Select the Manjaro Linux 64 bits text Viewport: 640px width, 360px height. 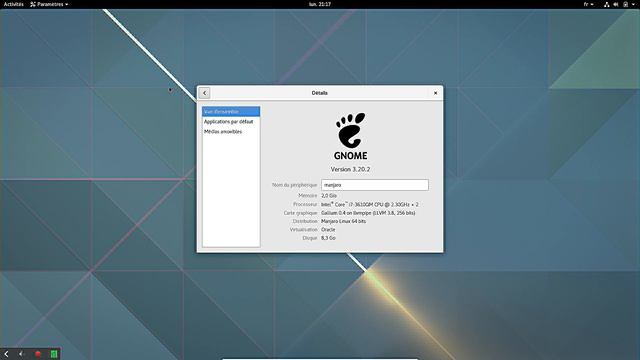[x=344, y=221]
